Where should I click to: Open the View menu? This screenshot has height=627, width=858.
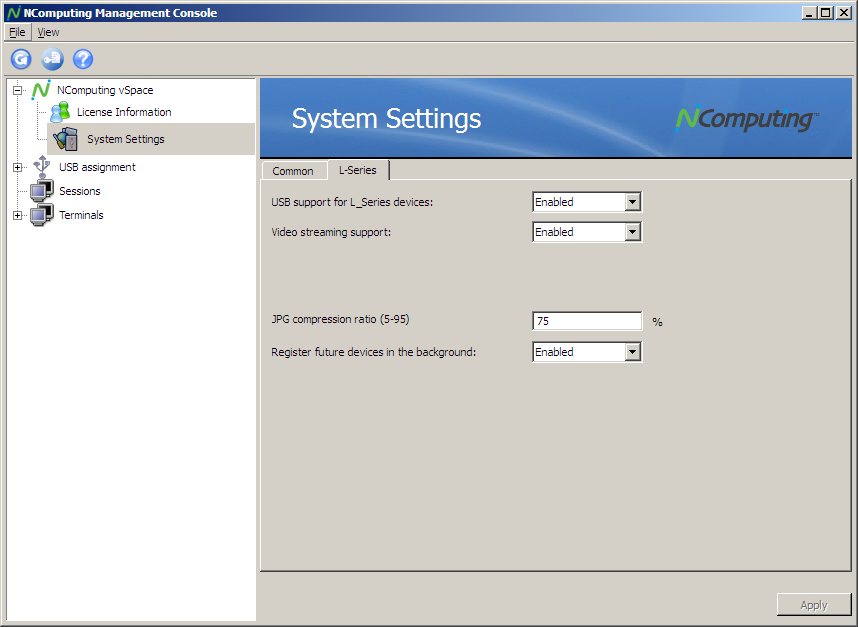click(48, 32)
